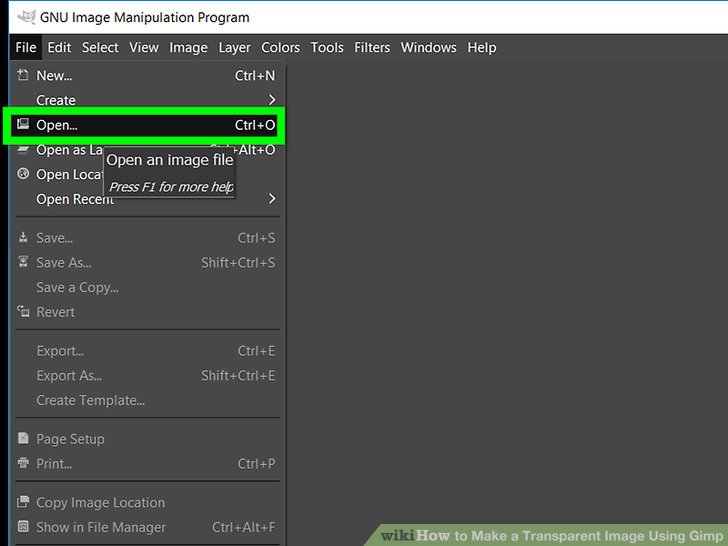This screenshot has width=728, height=546.
Task: Open the File menu
Action: 26,47
